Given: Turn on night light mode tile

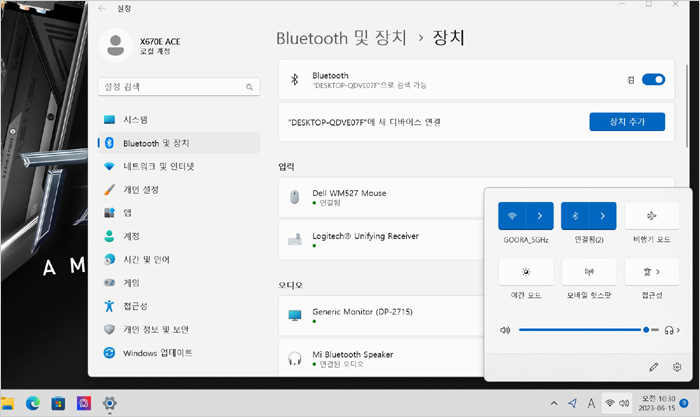Looking at the screenshot, I should [524, 272].
